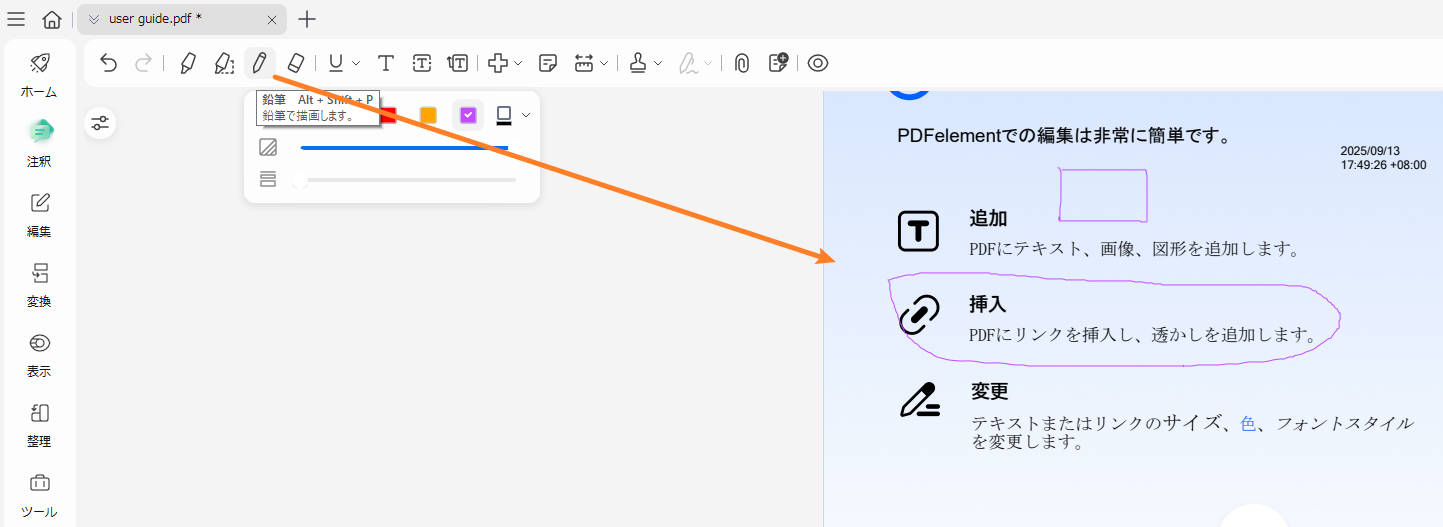Click the line thickness slider track

point(408,180)
